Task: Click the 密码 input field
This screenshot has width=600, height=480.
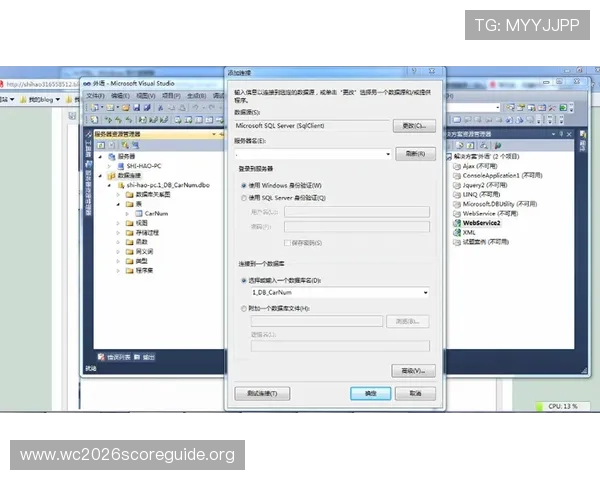Action: click(x=357, y=227)
